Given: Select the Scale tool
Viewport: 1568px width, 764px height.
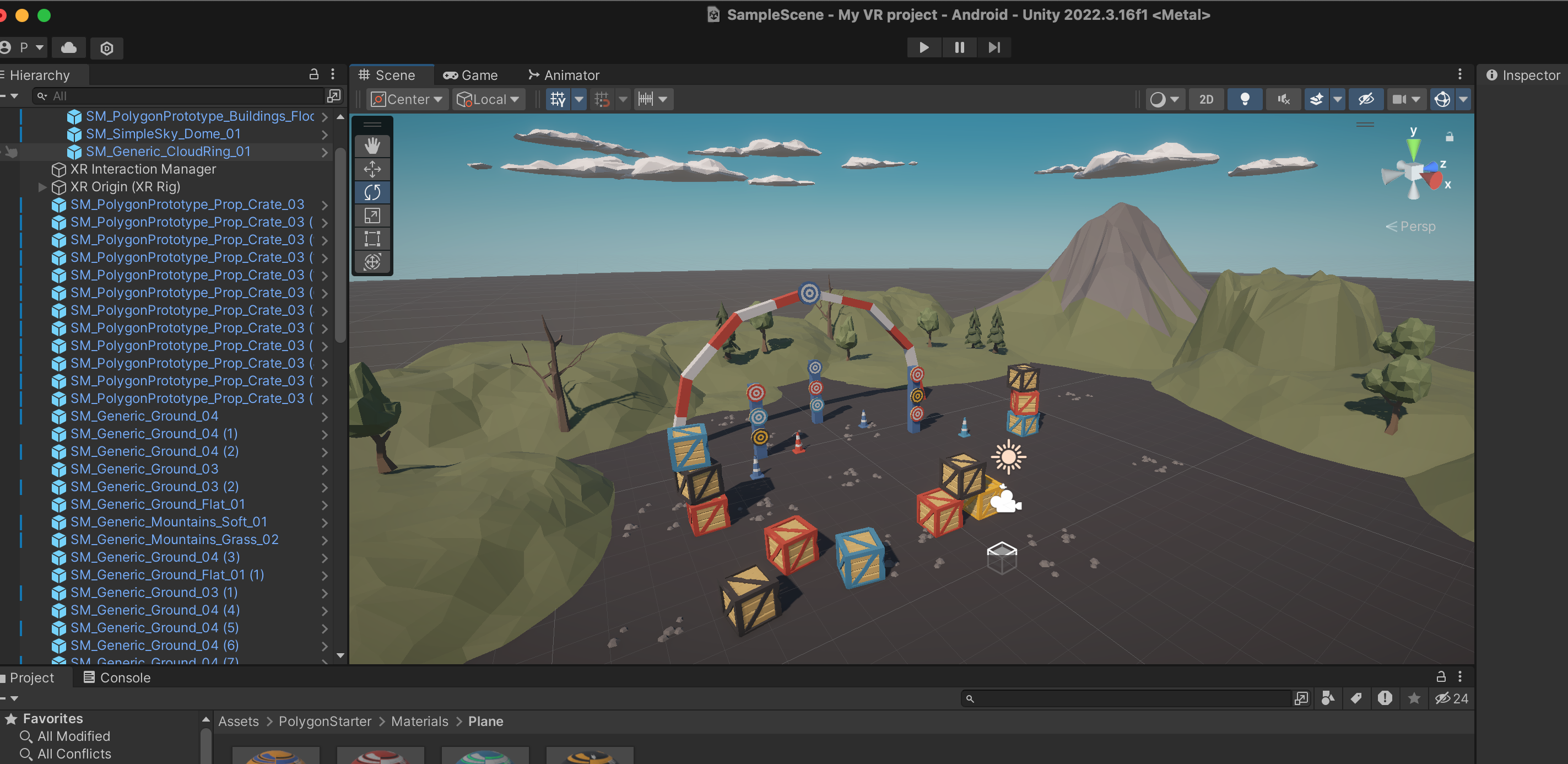Looking at the screenshot, I should (x=372, y=216).
